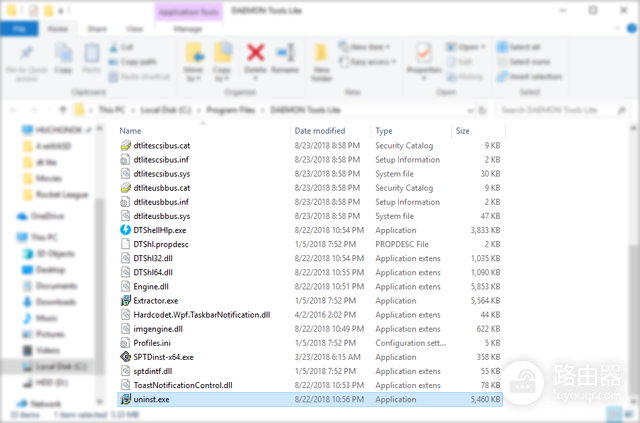Screen dimensions: 640x423
Task: Click Select all in the ribbon
Action: [519, 47]
